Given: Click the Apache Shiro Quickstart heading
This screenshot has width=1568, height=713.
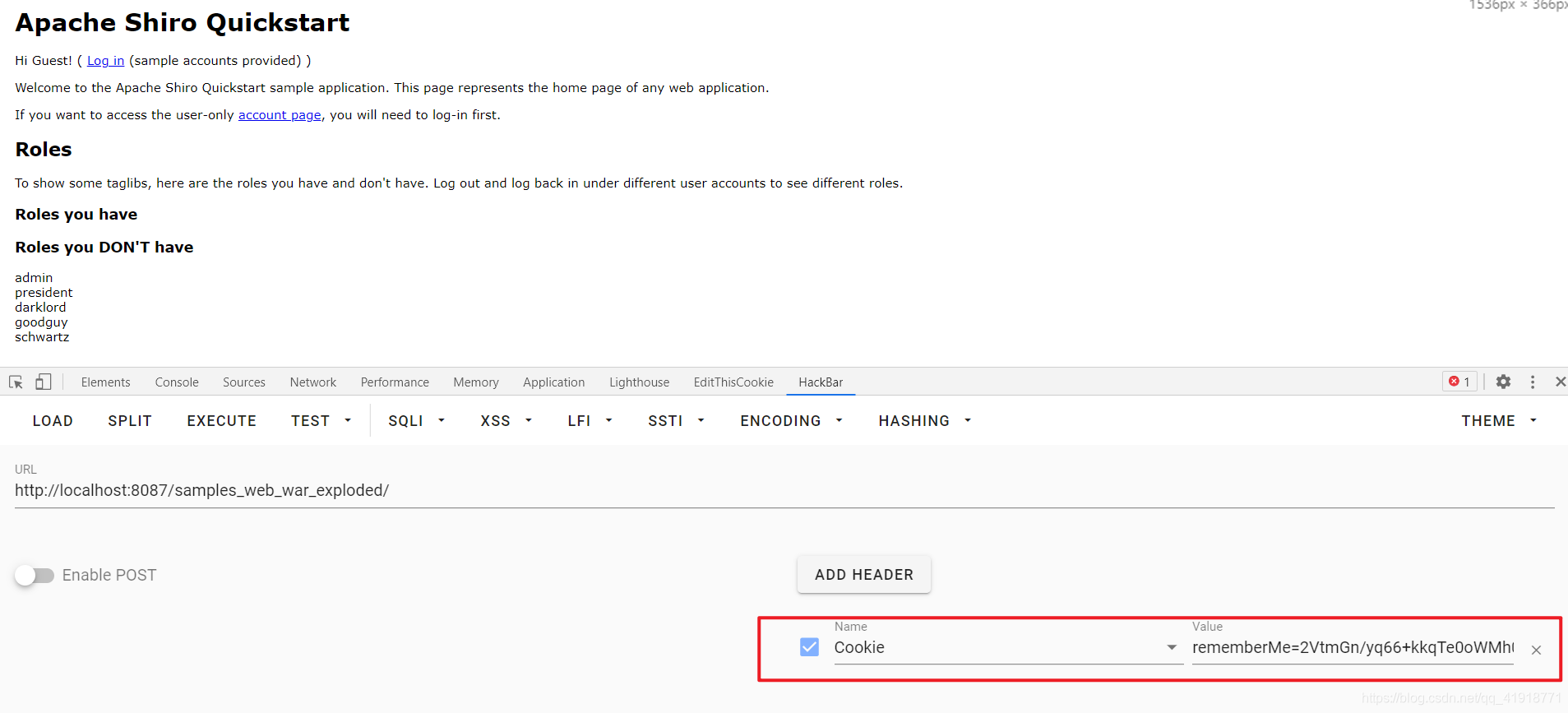Looking at the screenshot, I should (183, 23).
